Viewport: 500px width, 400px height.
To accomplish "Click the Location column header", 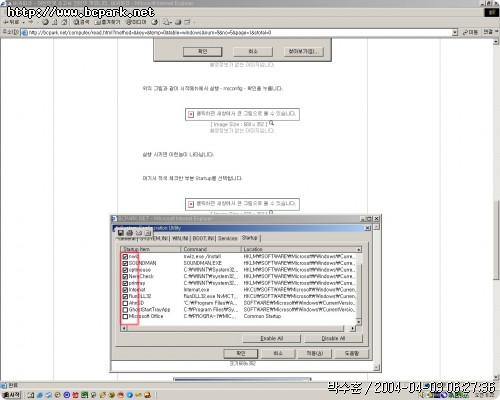I will (299, 249).
